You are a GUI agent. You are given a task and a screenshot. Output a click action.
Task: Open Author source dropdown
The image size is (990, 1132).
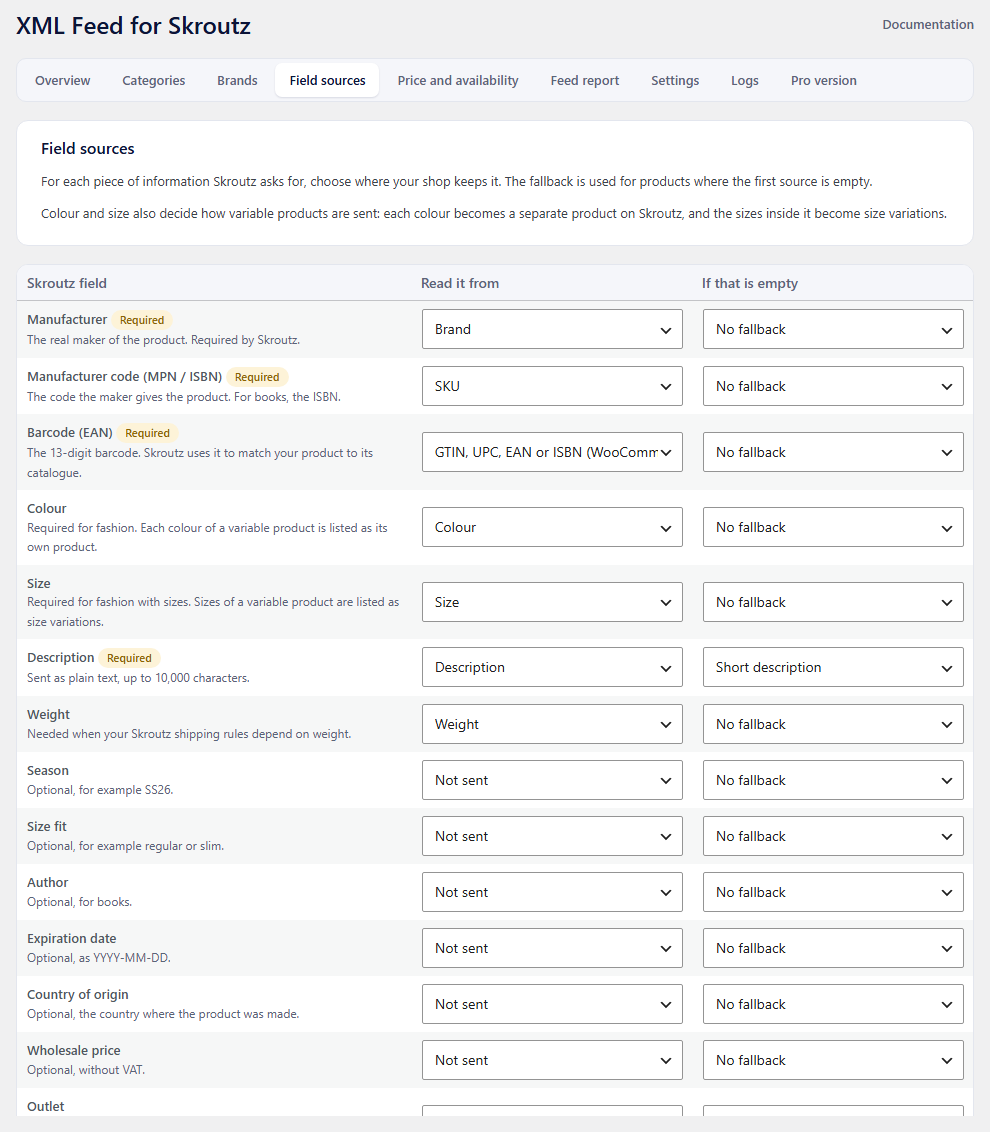tap(552, 892)
